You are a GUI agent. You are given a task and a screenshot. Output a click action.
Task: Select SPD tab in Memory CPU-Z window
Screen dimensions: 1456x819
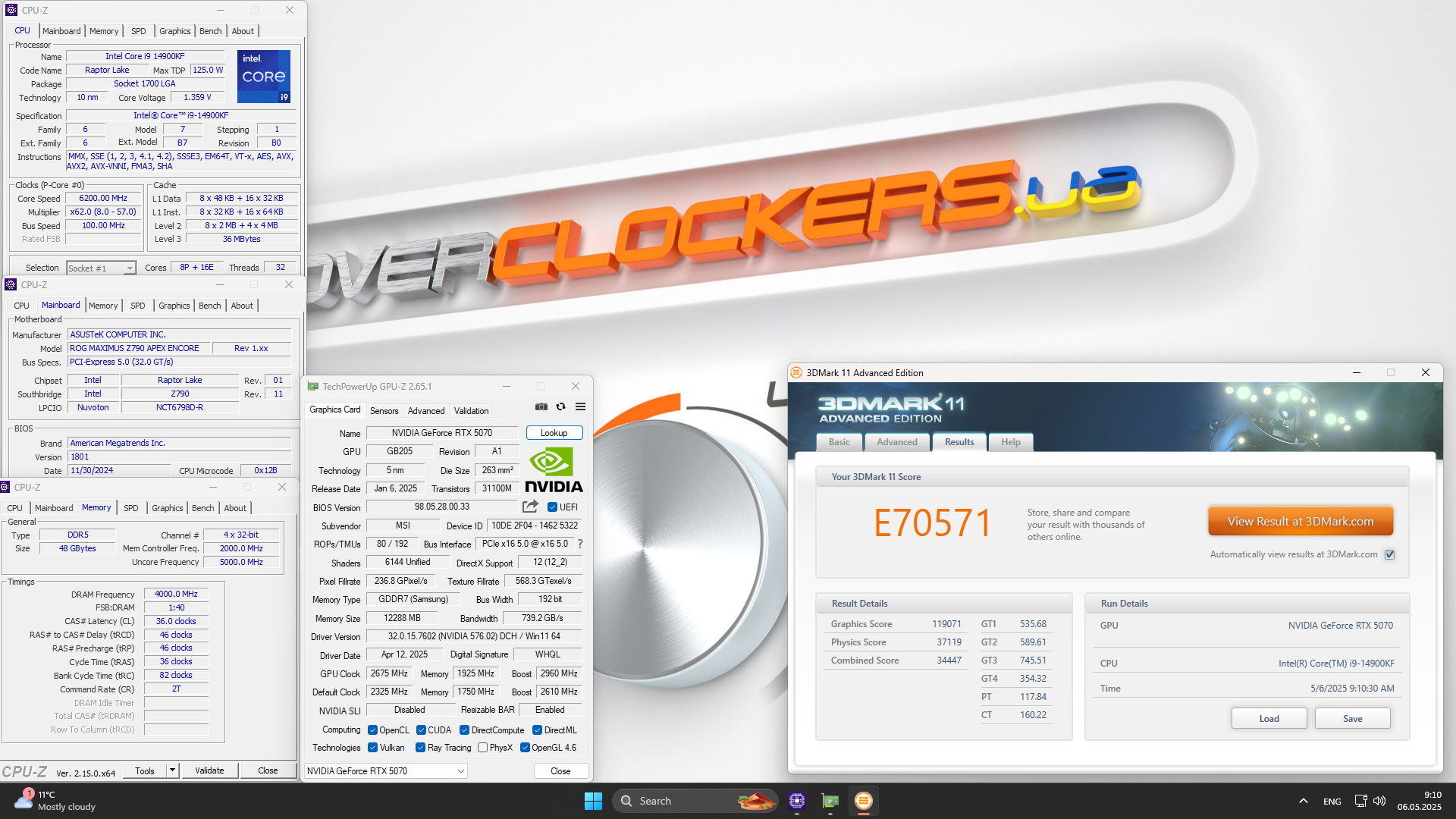[x=131, y=508]
